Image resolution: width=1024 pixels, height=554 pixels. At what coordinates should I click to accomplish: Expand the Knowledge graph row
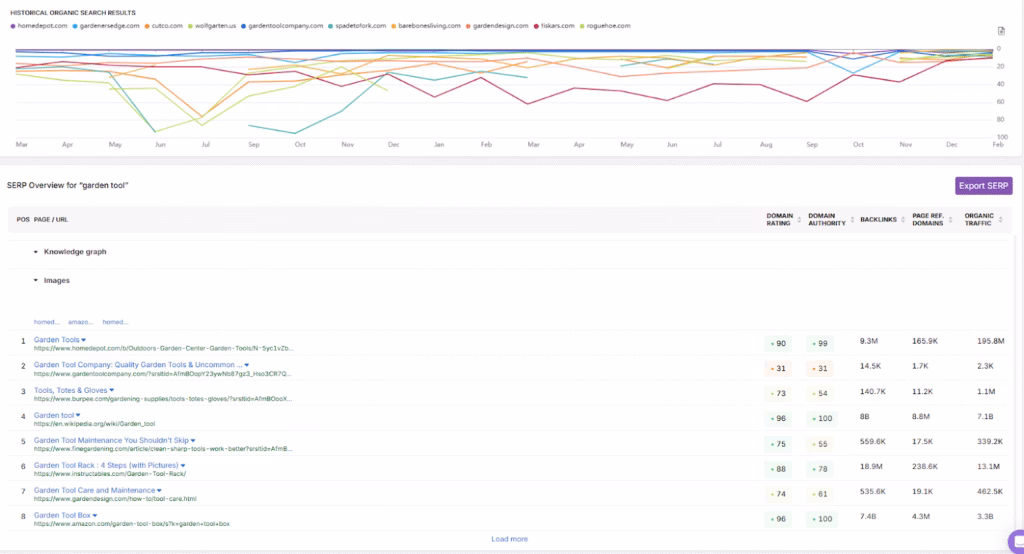pos(37,252)
